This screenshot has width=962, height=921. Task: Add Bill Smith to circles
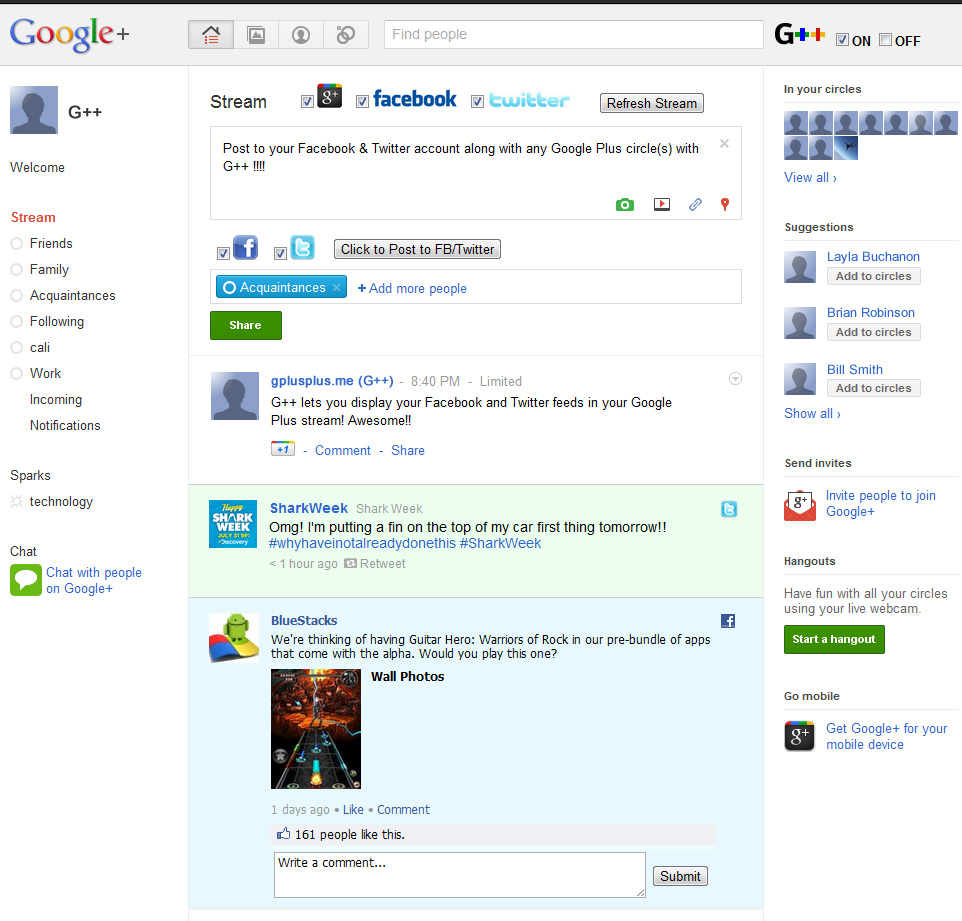[x=874, y=388]
